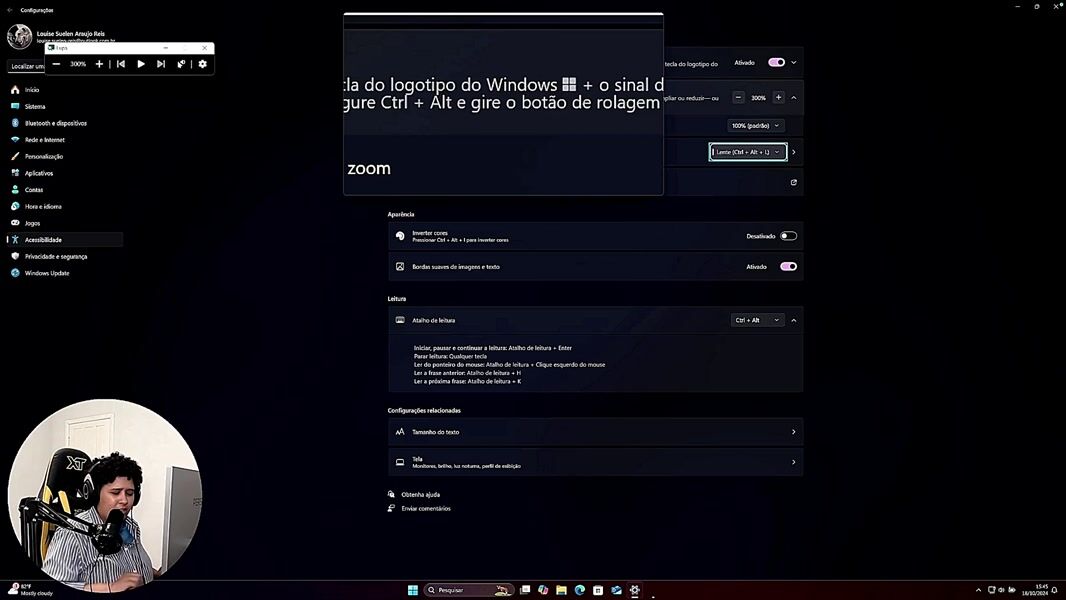Go to previous sentence in Lupa toolbar

[121, 64]
